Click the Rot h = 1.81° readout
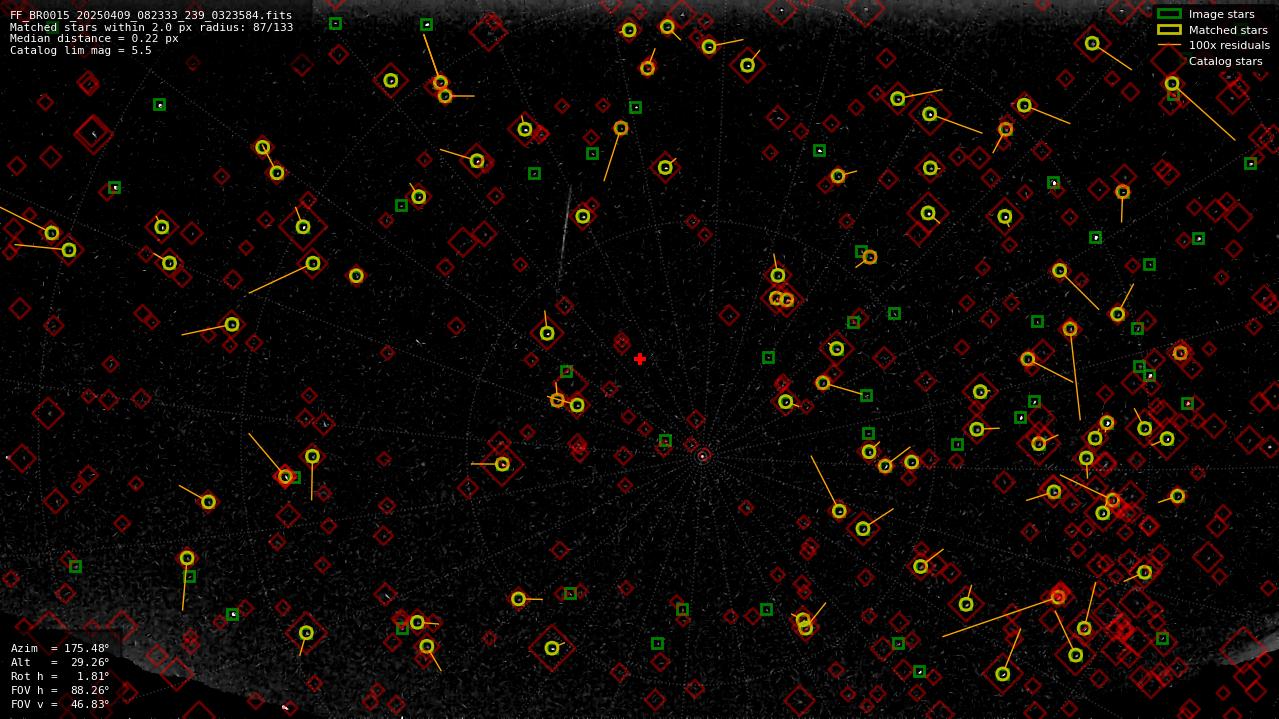1279x719 pixels. tap(60, 677)
